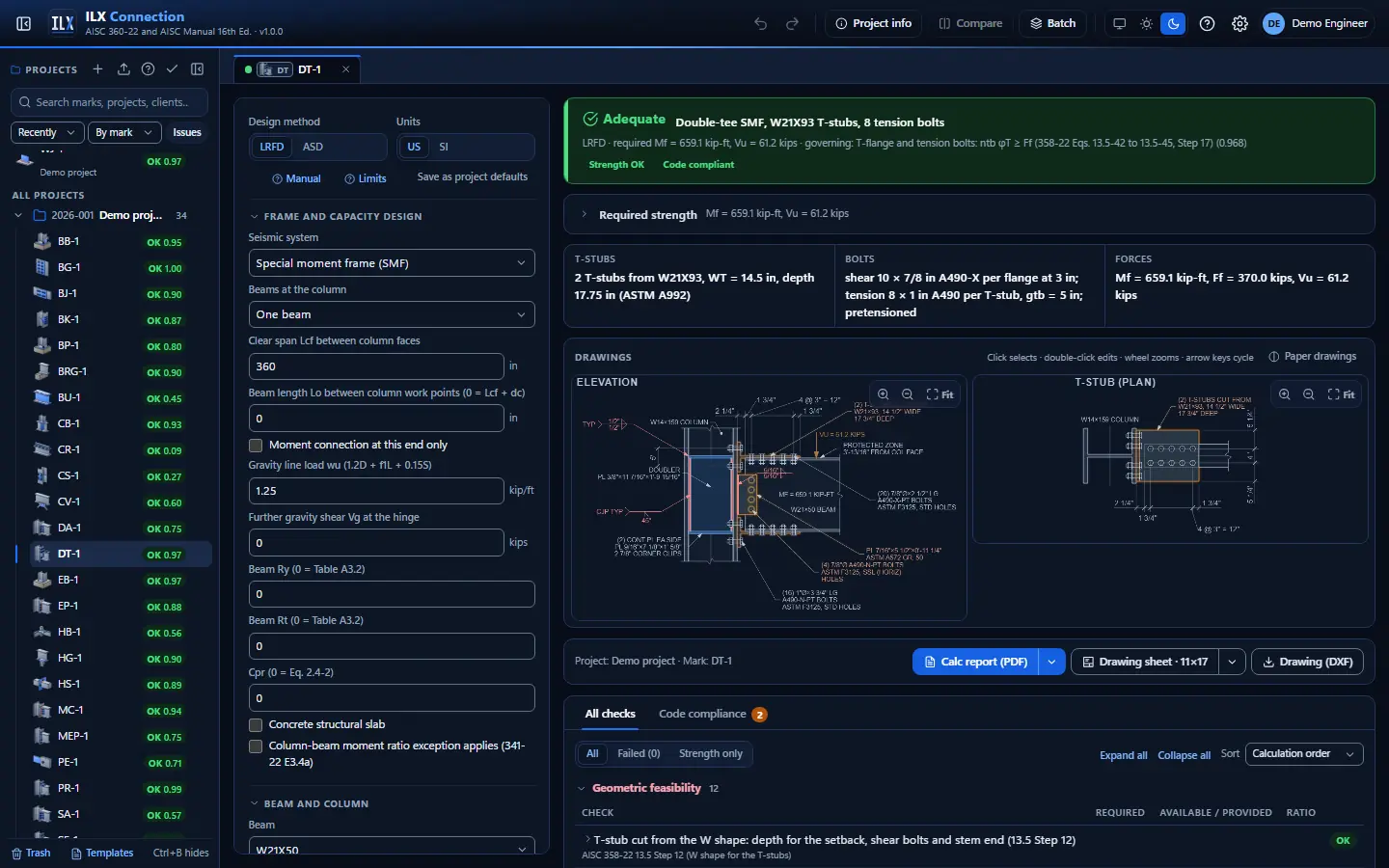Select the LRFD design method
Image resolution: width=1389 pixels, height=868 pixels.
point(272,147)
